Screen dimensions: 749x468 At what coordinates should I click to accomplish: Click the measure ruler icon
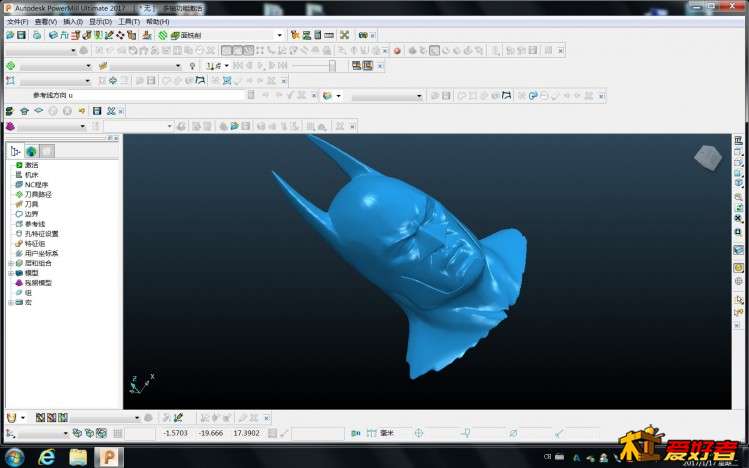tap(329, 35)
